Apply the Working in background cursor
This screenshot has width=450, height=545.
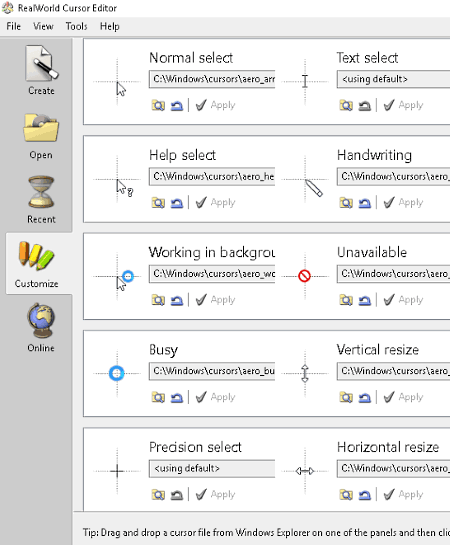215,300
